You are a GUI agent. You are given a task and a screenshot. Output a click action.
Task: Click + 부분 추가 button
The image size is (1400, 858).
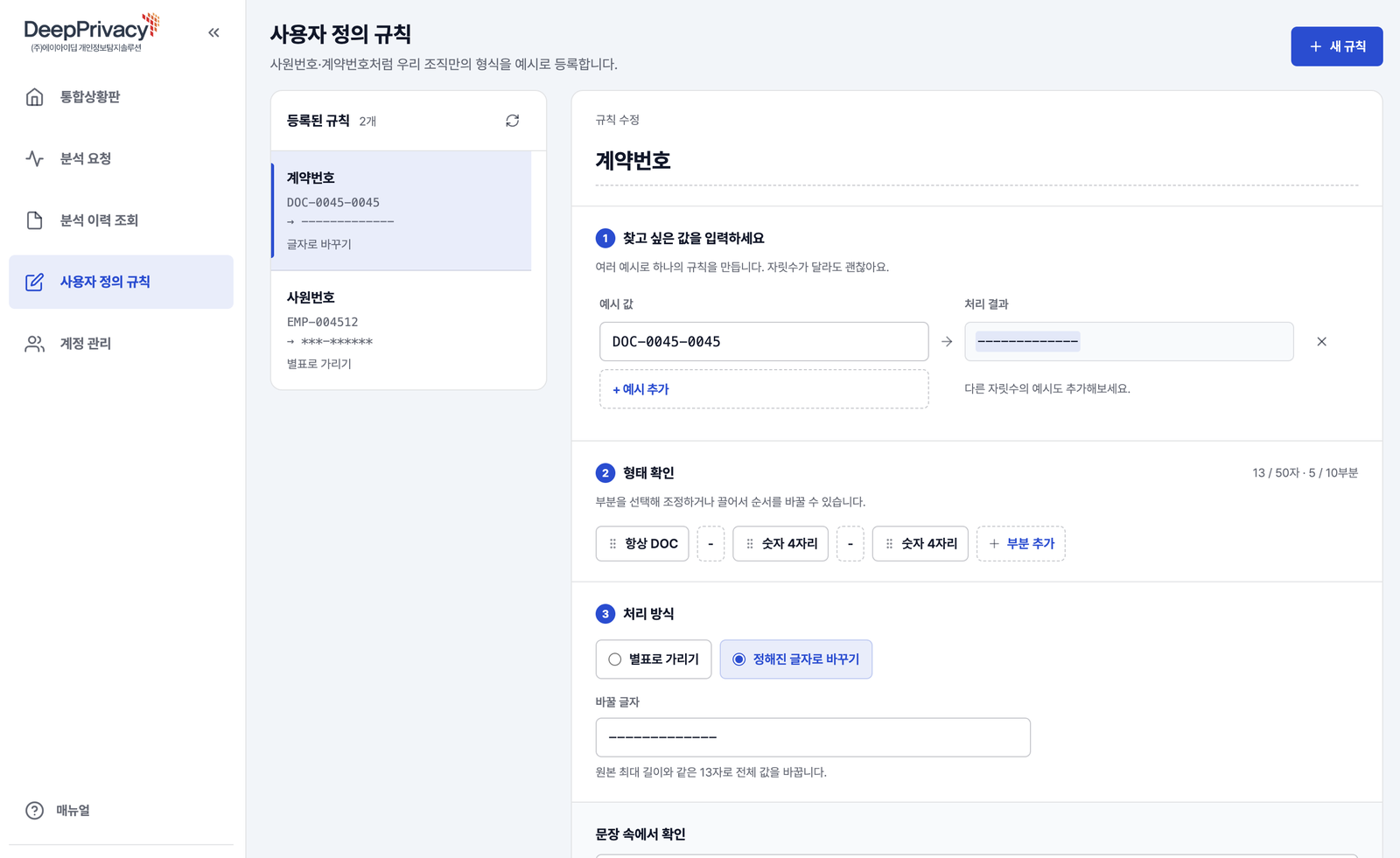pos(1021,544)
